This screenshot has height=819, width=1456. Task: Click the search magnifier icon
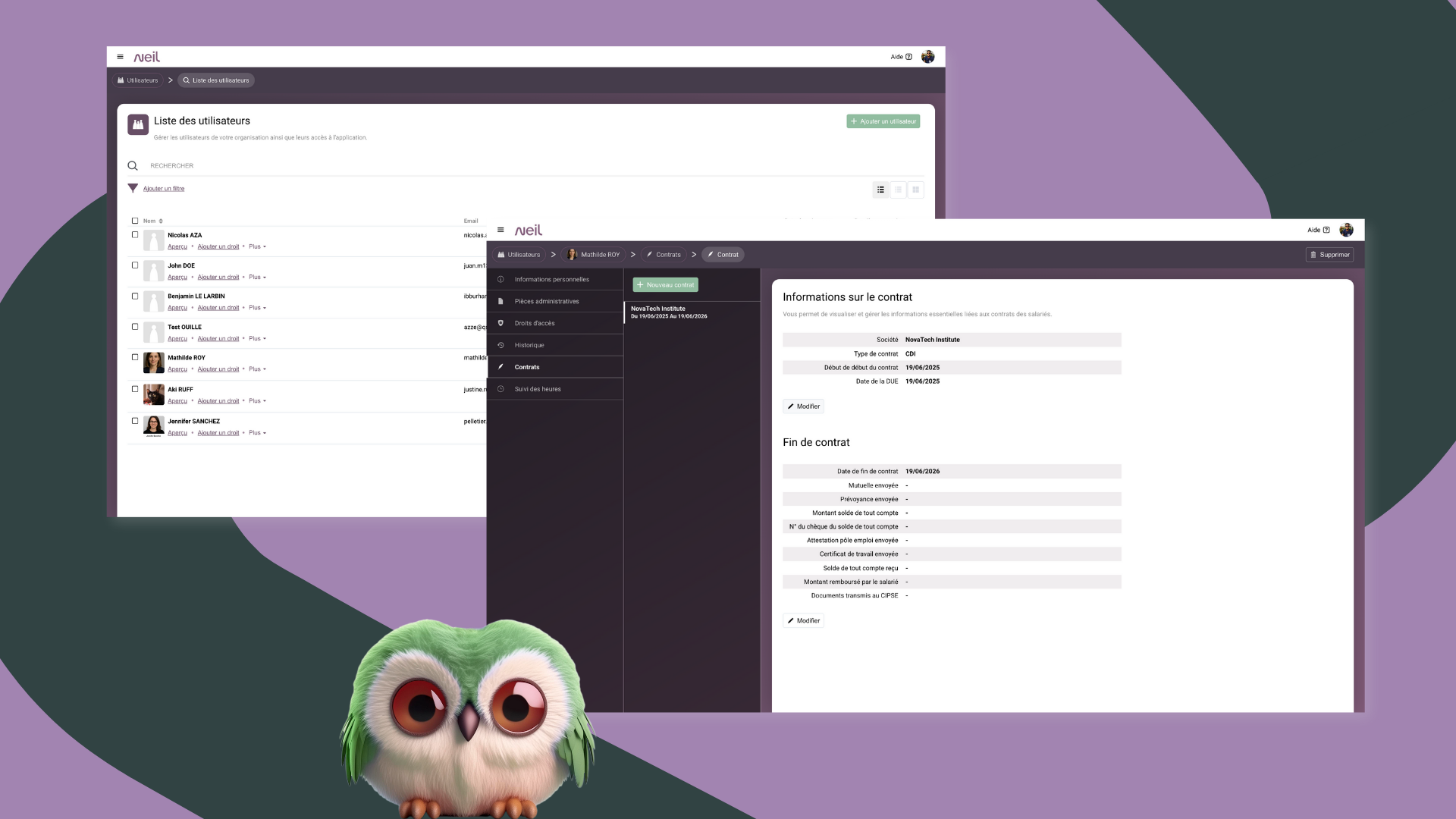point(133,165)
